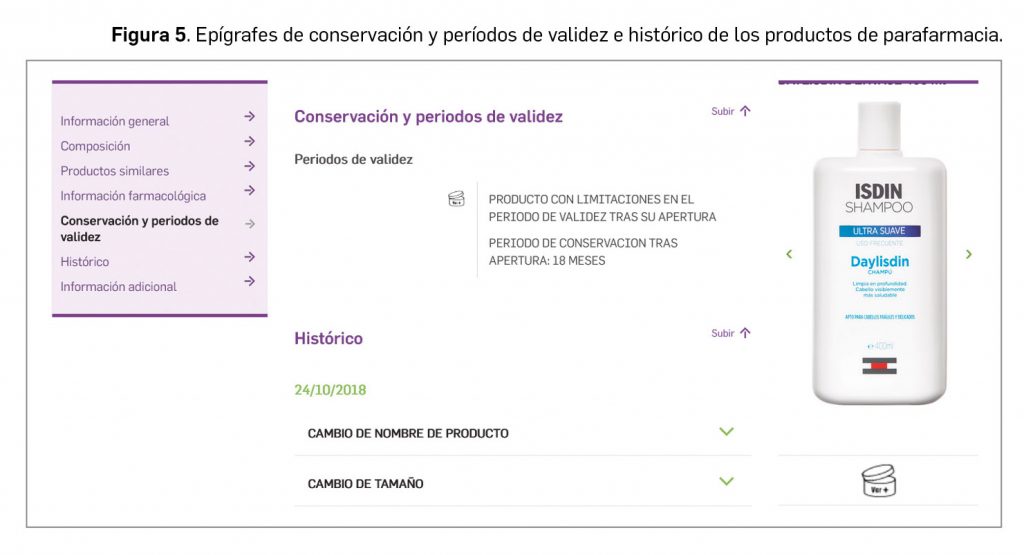Go to Productos similares section
1024x555 pixels.
(x=115, y=171)
